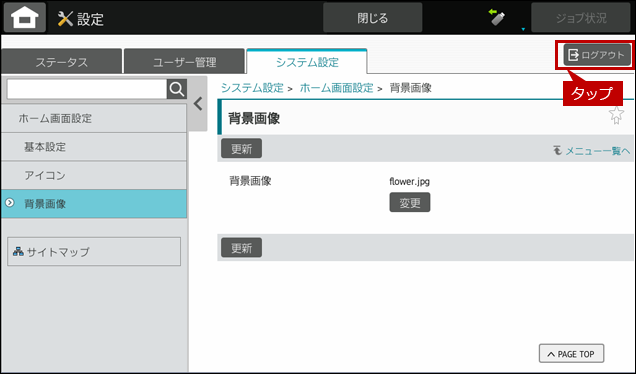
Task: Click the 変更 button under flower.jpg
Action: [410, 202]
